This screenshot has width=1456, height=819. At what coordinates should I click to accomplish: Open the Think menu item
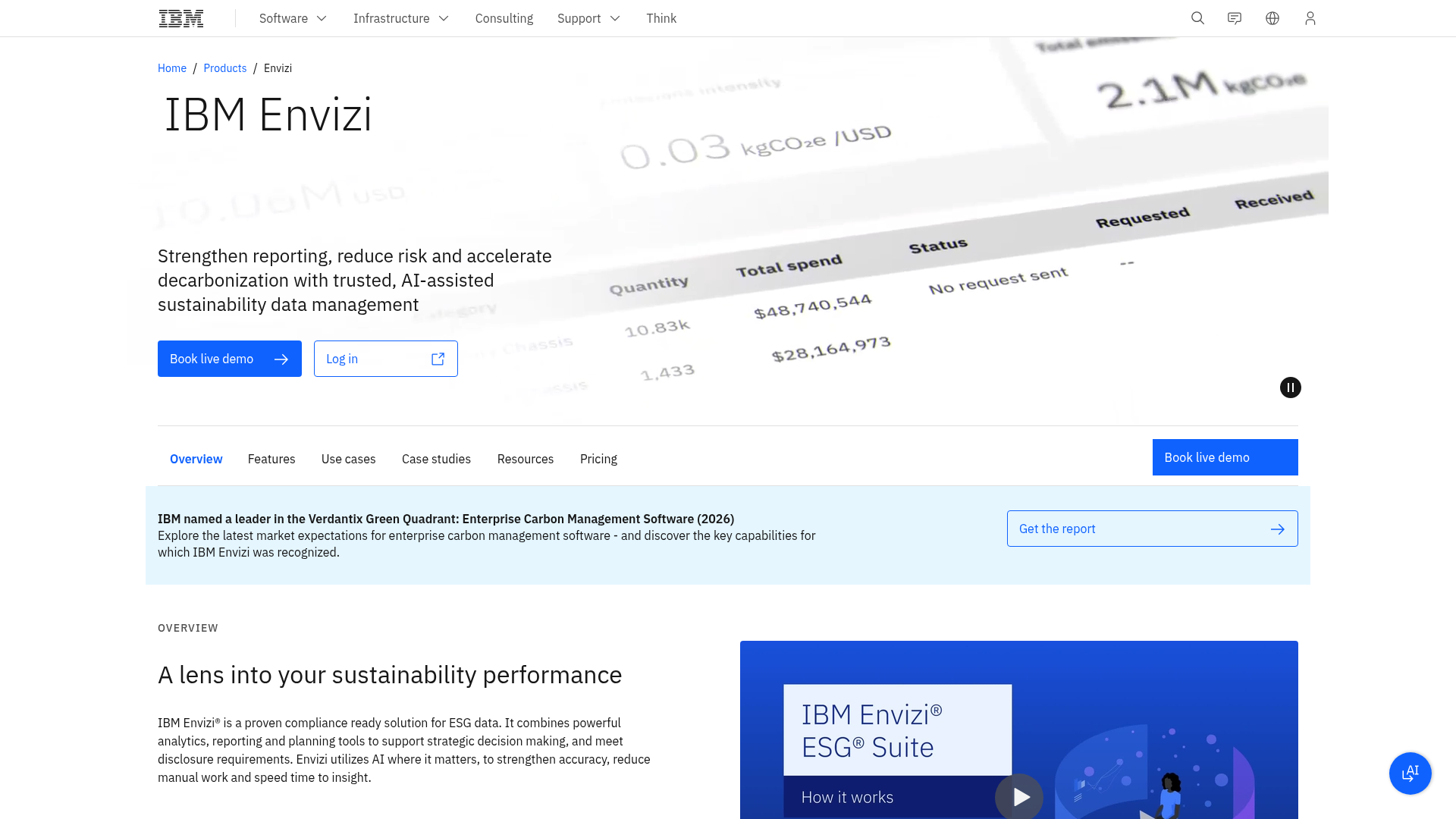click(661, 18)
